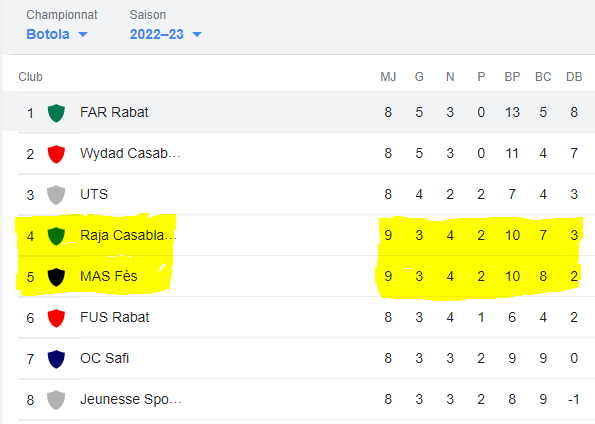This screenshot has width=595, height=424.
Task: Click the OC Safi navy shield icon
Action: coord(56,359)
